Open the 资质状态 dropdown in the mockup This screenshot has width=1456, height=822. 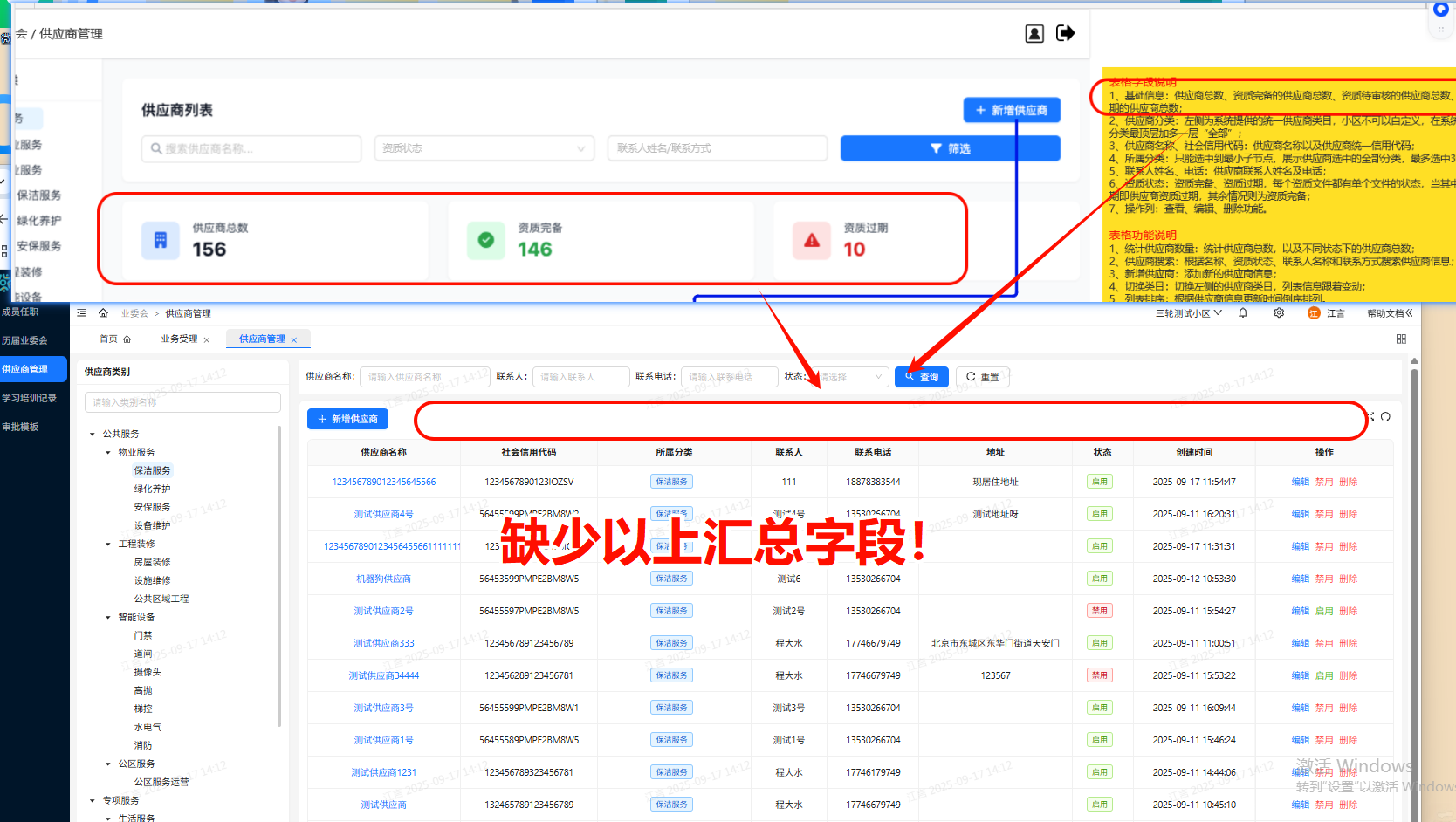tap(484, 148)
